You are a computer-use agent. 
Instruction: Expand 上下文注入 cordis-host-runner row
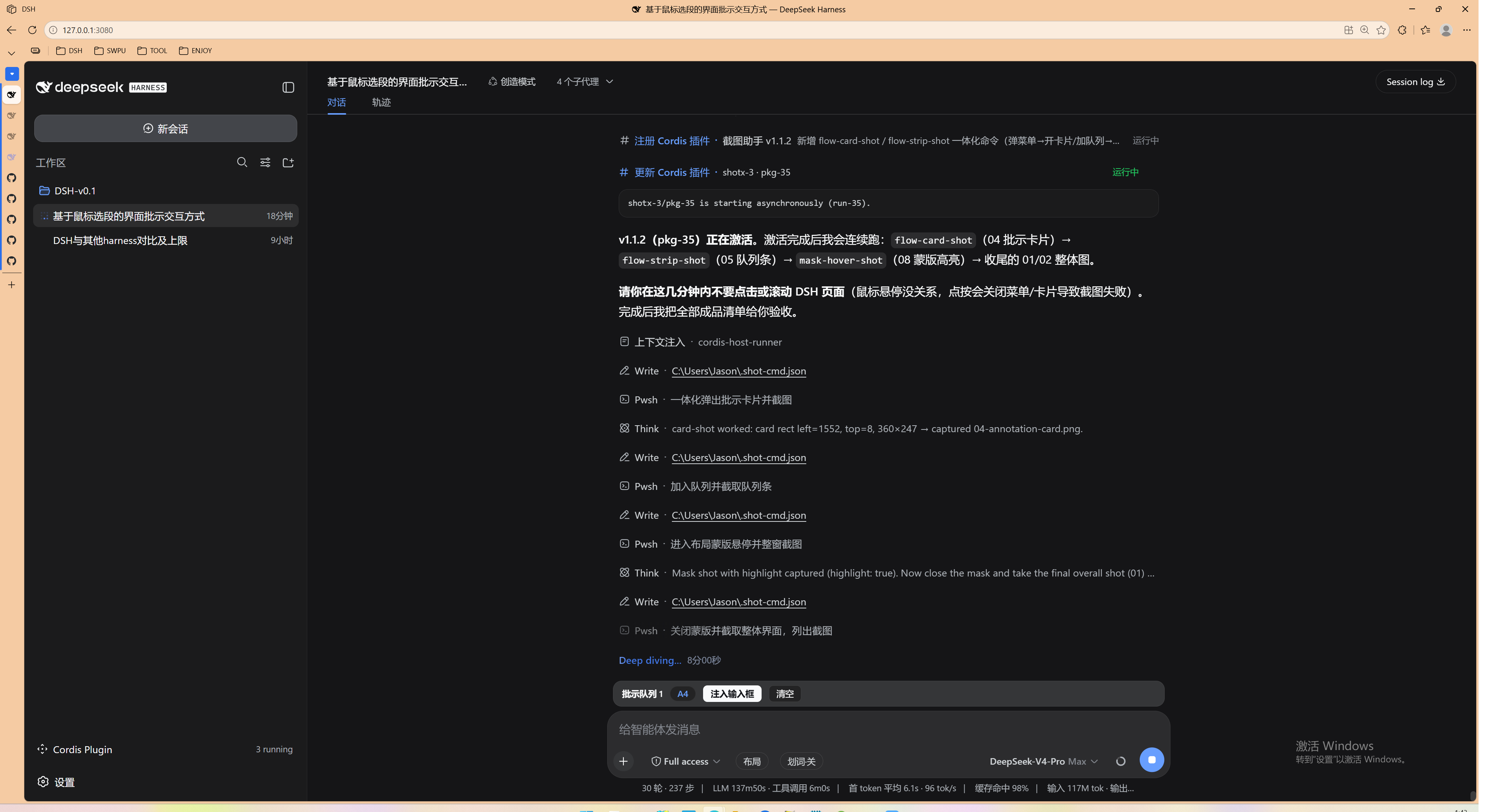(x=700, y=342)
